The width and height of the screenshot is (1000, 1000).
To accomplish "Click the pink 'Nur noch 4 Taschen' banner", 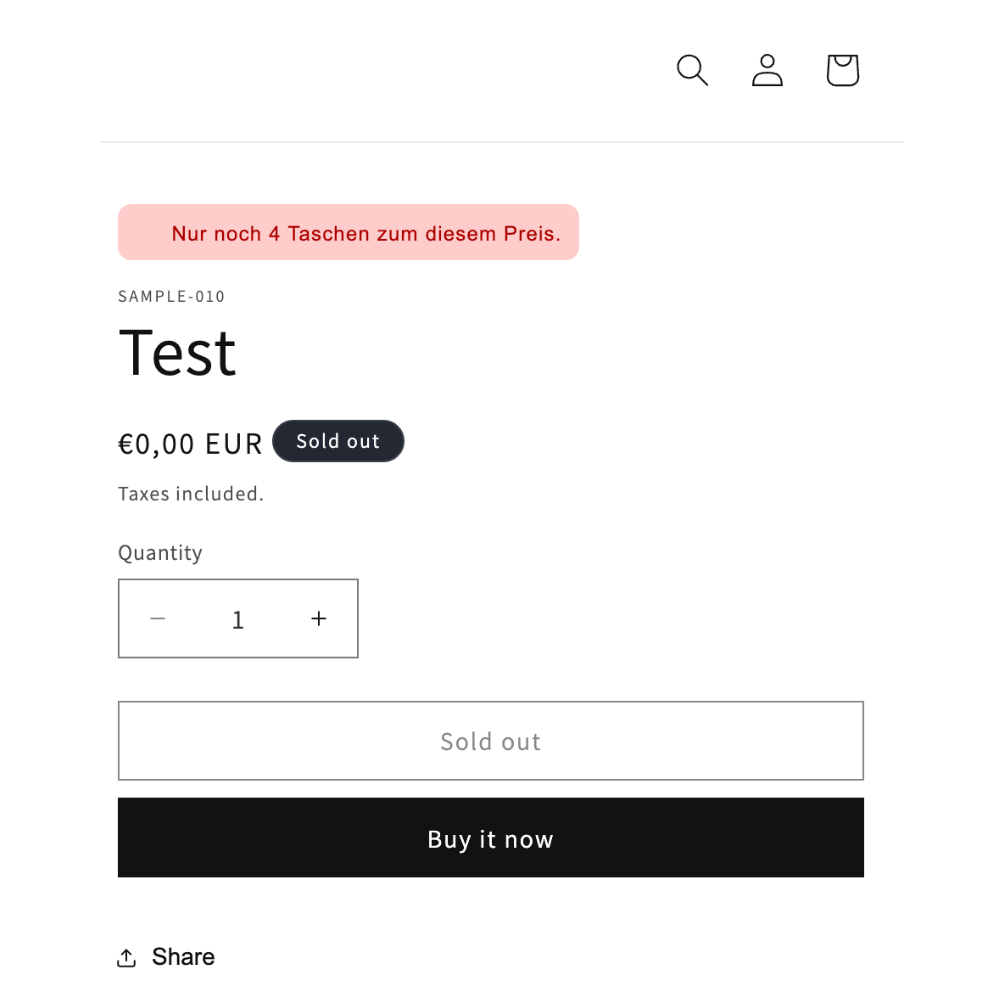I will point(348,232).
